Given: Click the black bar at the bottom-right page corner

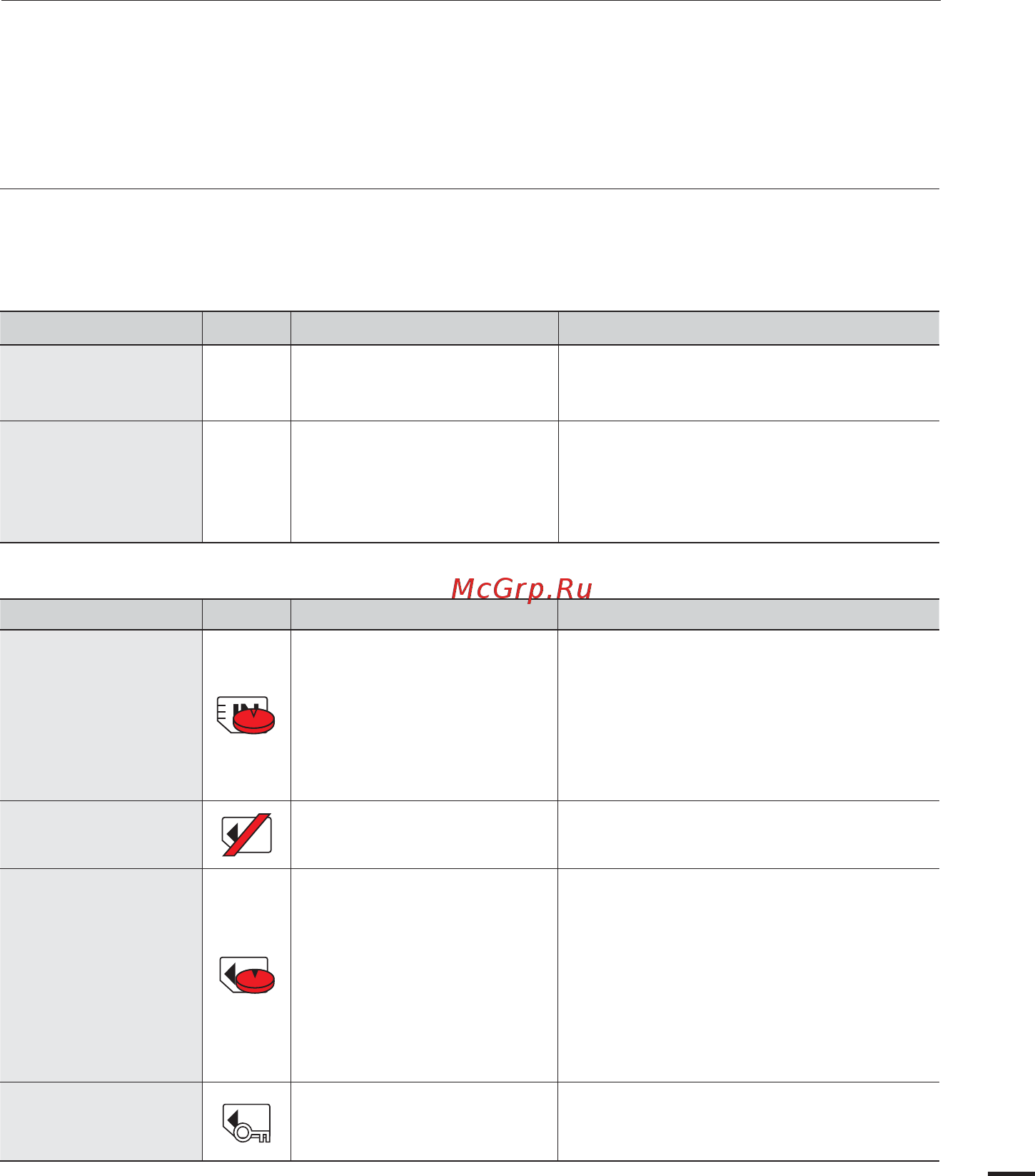Looking at the screenshot, I should point(1011,1173).
